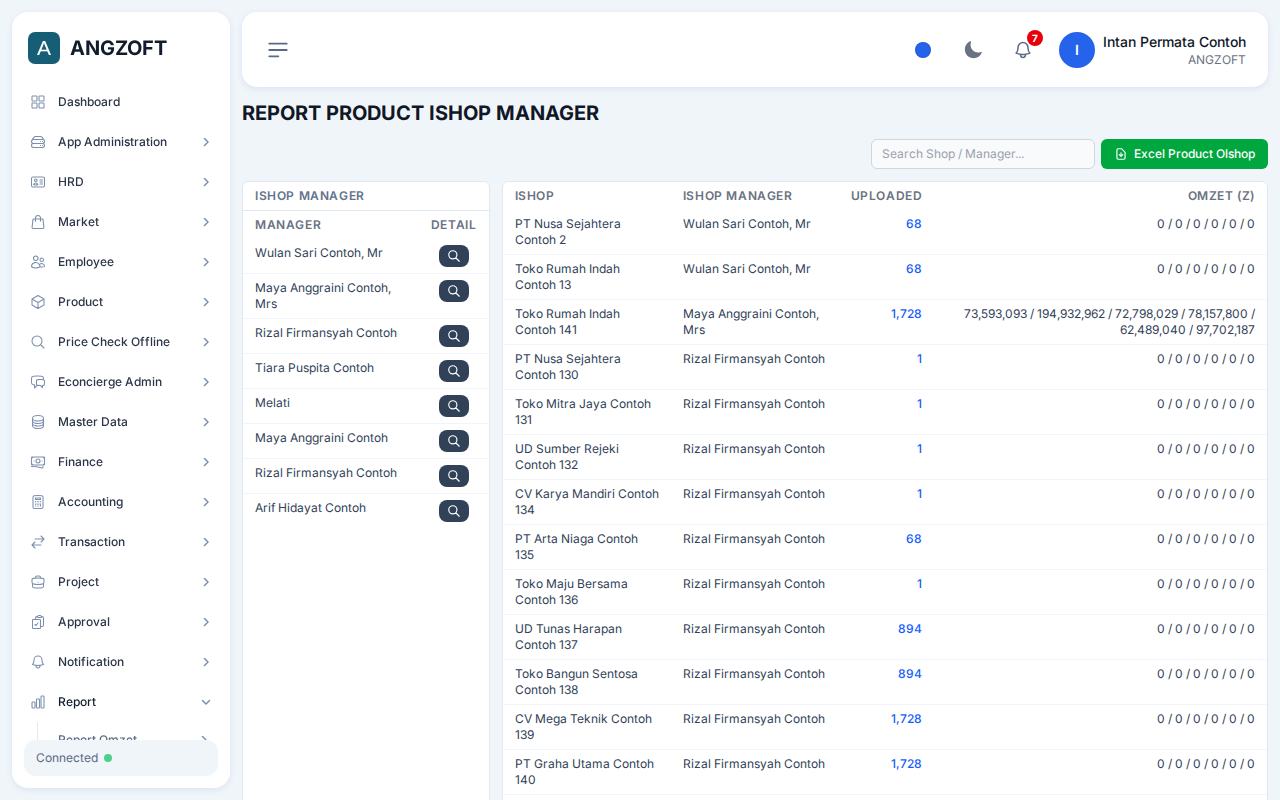Collapse the Report menu chevron

coord(206,702)
